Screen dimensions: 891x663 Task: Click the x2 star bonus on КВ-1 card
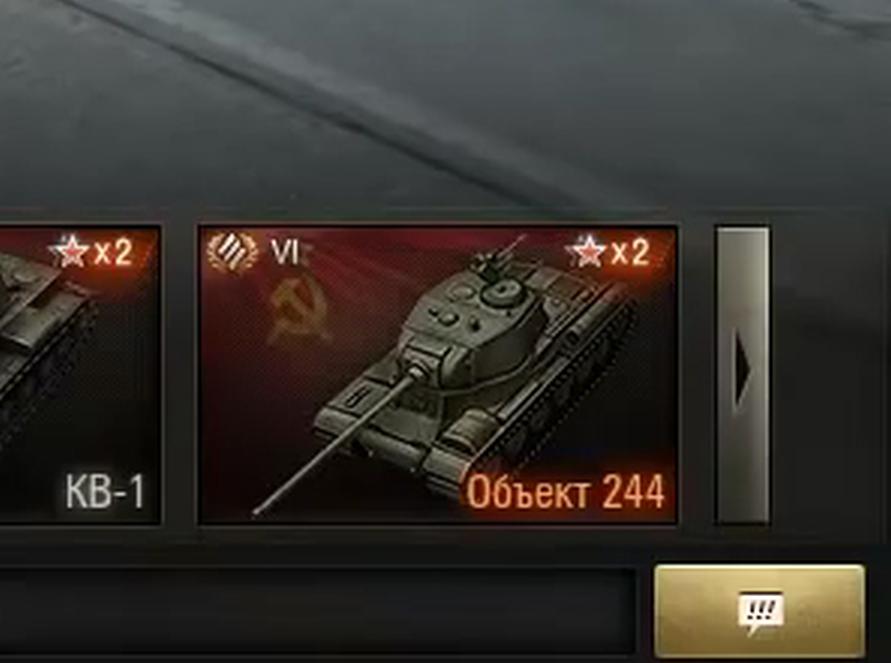tap(91, 252)
